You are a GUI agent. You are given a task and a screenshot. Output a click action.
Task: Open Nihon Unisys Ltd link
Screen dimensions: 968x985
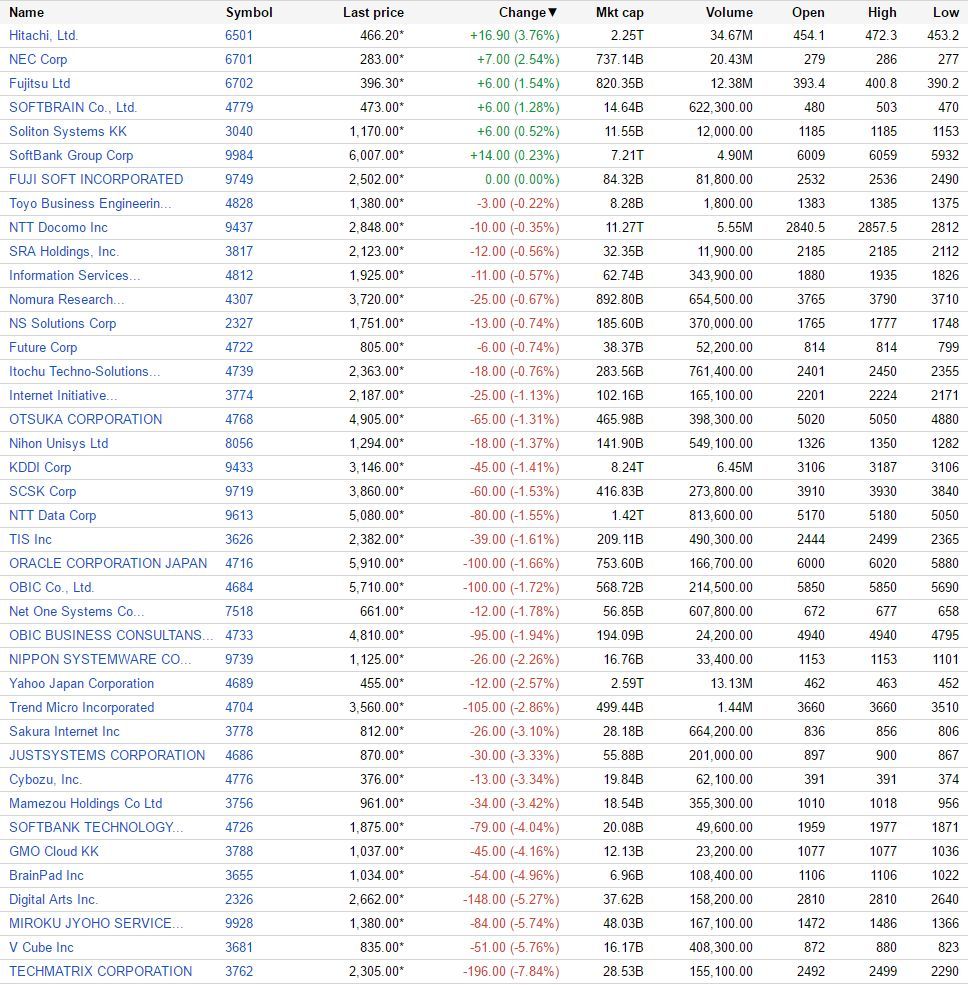(58, 444)
